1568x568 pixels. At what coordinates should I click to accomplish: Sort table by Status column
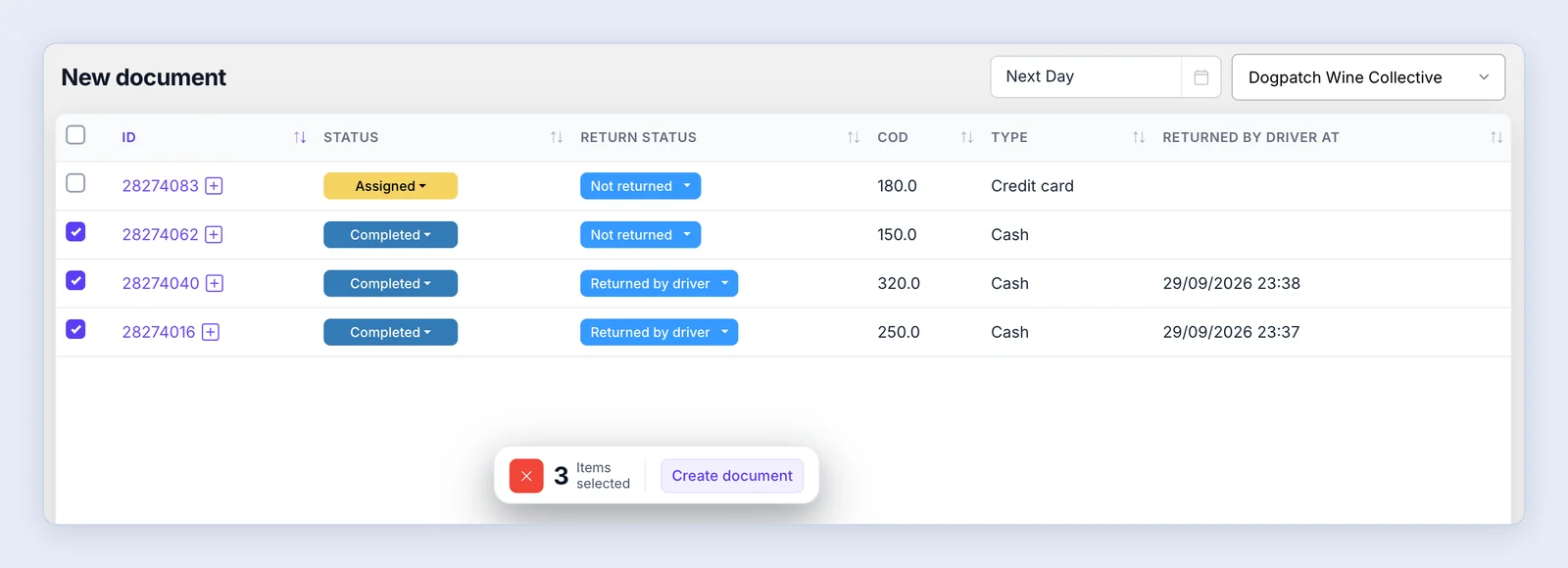click(x=557, y=137)
